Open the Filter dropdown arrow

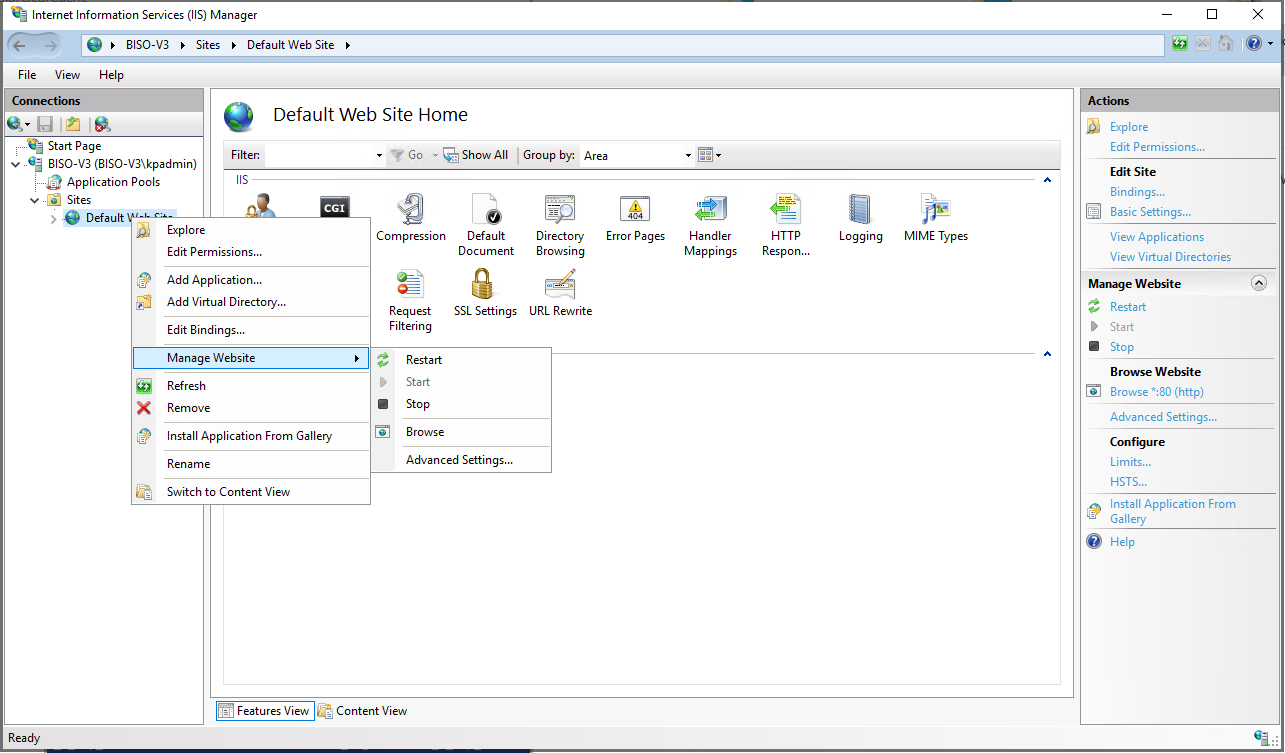point(379,156)
